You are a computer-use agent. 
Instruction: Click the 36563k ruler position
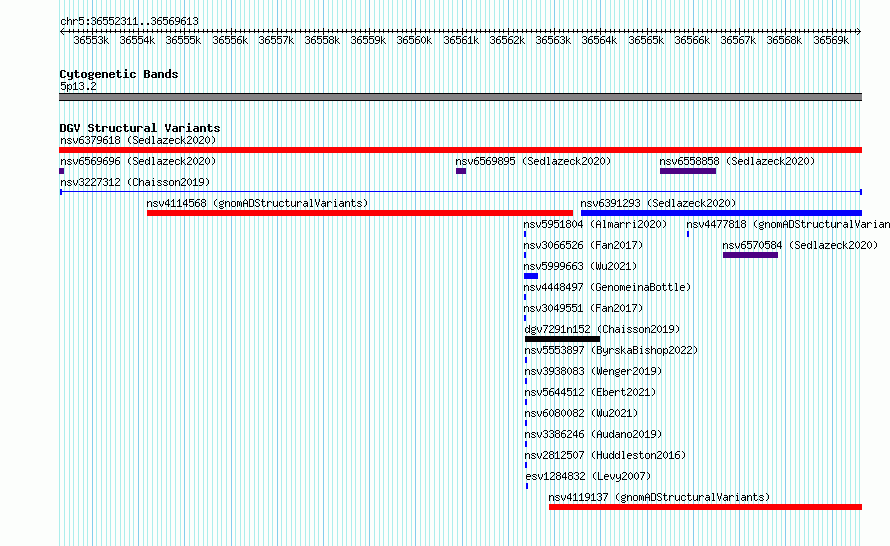pyautogui.click(x=553, y=40)
